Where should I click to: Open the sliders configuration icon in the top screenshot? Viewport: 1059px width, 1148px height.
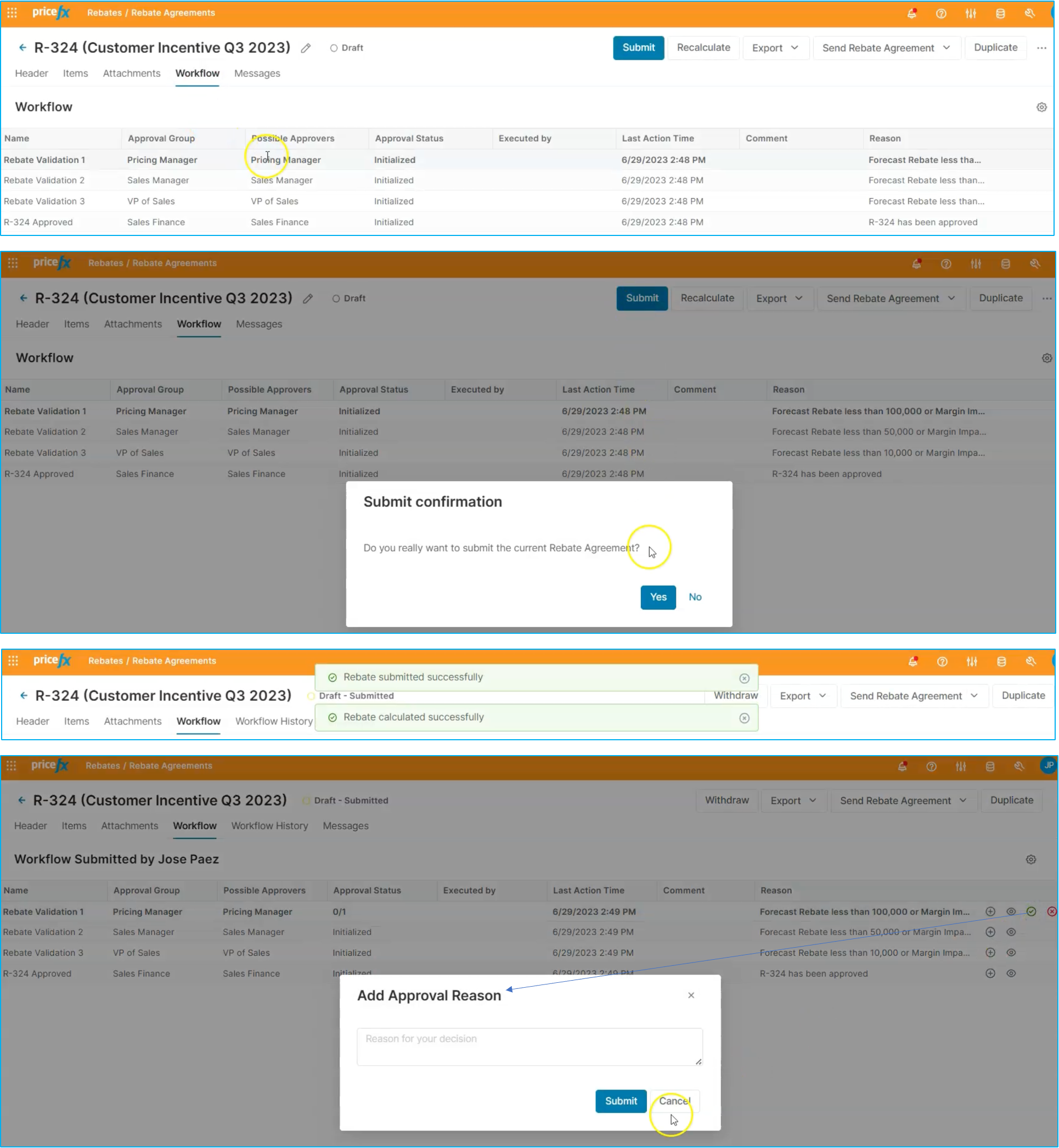(x=971, y=13)
